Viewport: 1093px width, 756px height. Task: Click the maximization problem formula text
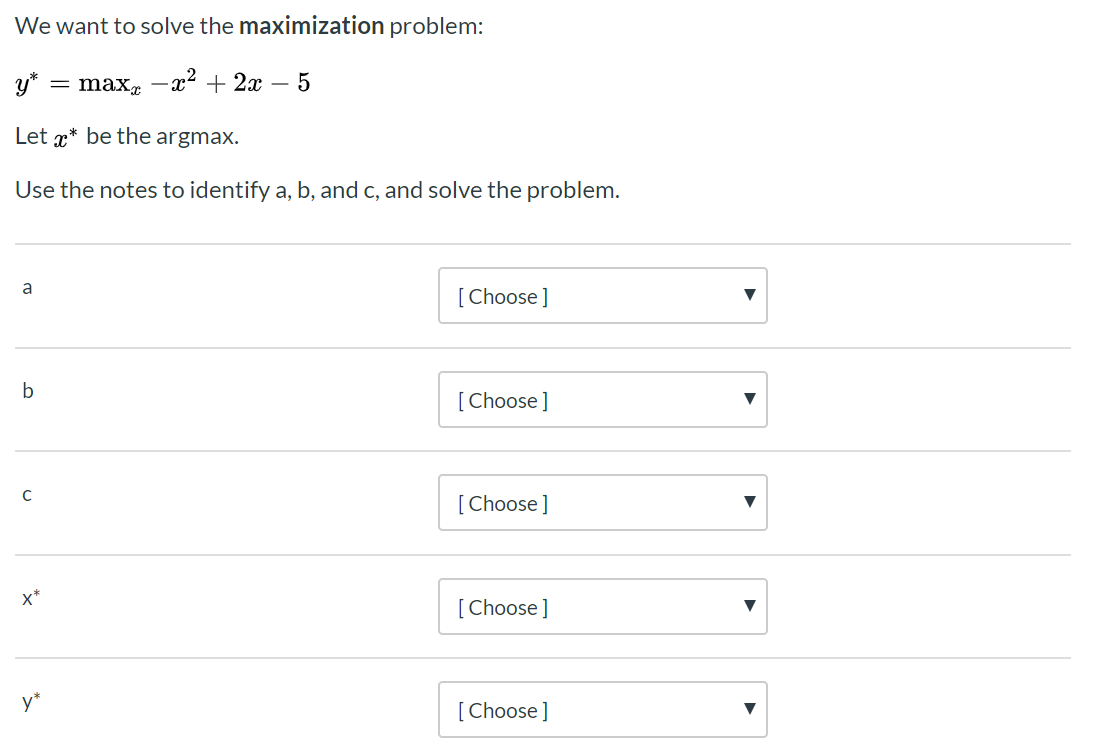click(x=162, y=84)
